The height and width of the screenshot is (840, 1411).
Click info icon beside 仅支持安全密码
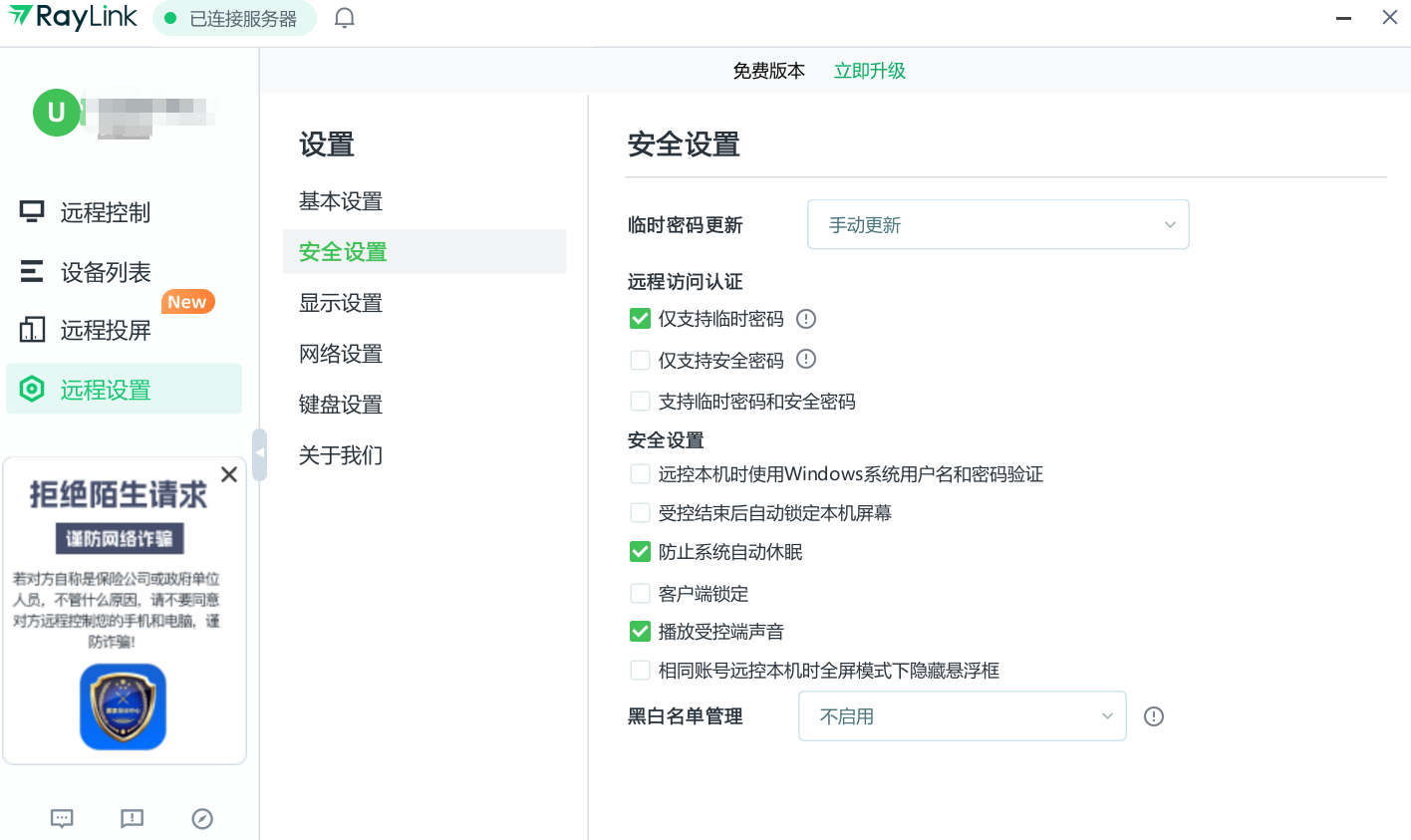point(806,359)
